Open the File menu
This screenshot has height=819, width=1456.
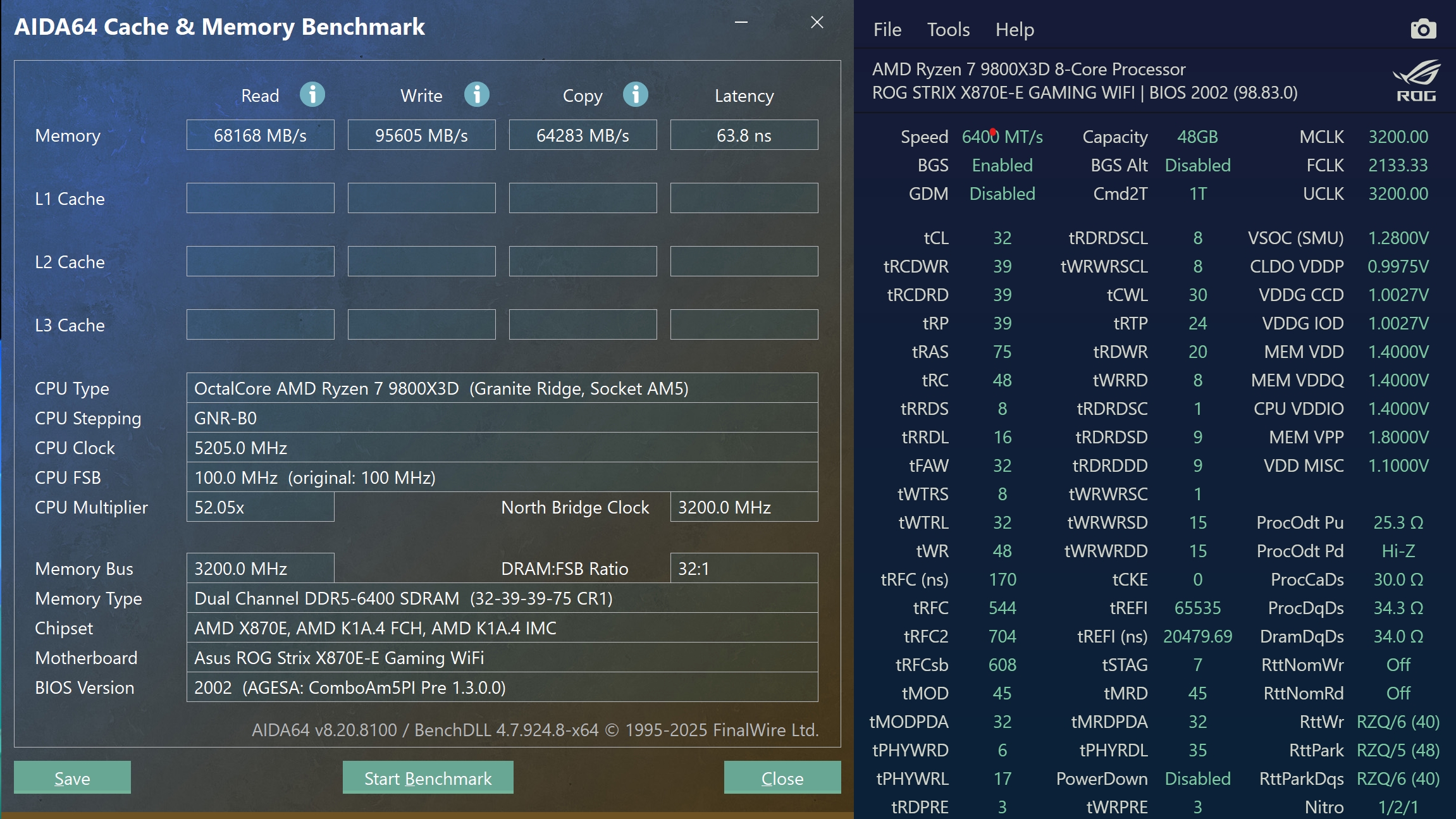coord(887,29)
